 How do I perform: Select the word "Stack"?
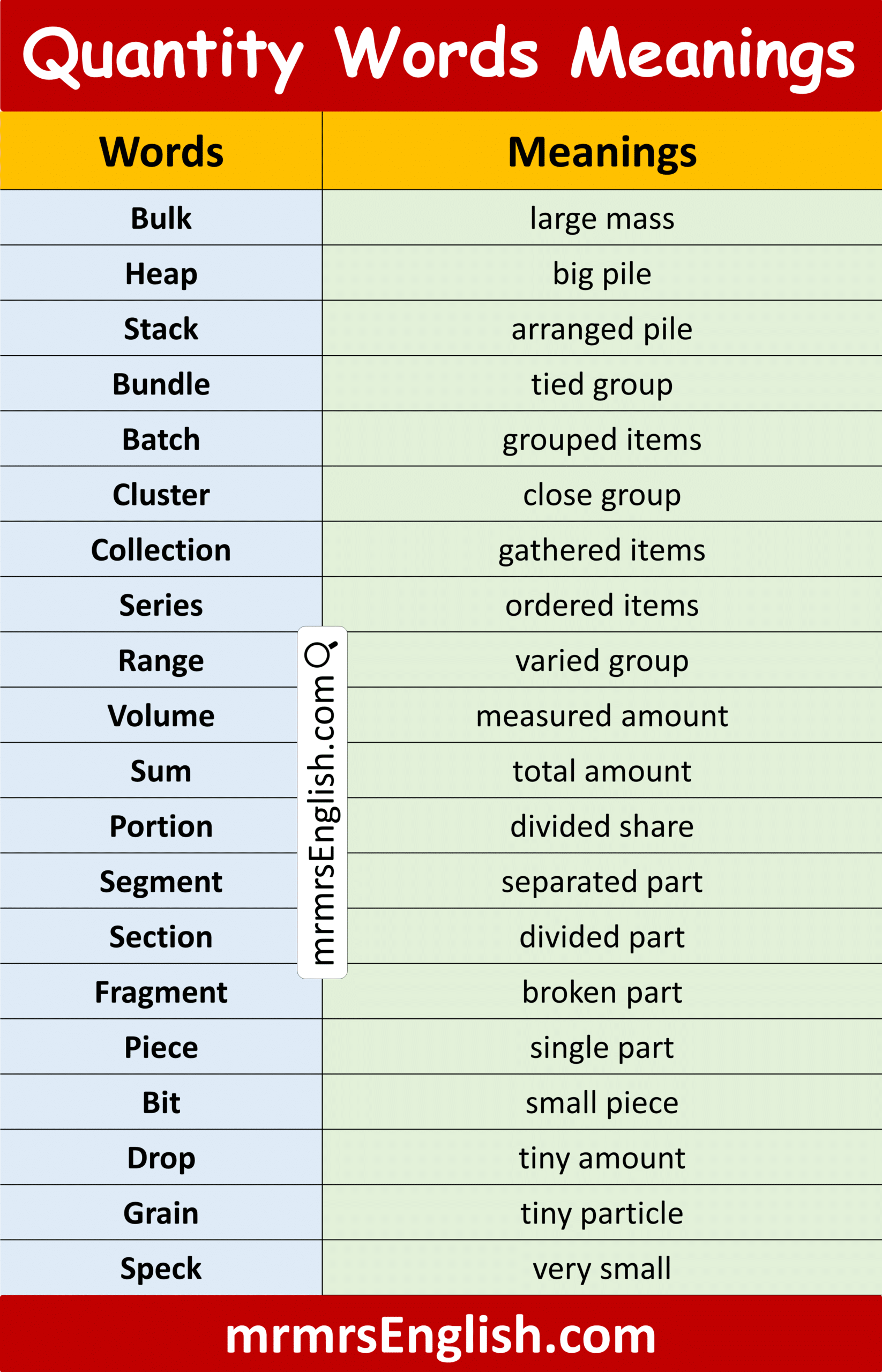pos(161,329)
